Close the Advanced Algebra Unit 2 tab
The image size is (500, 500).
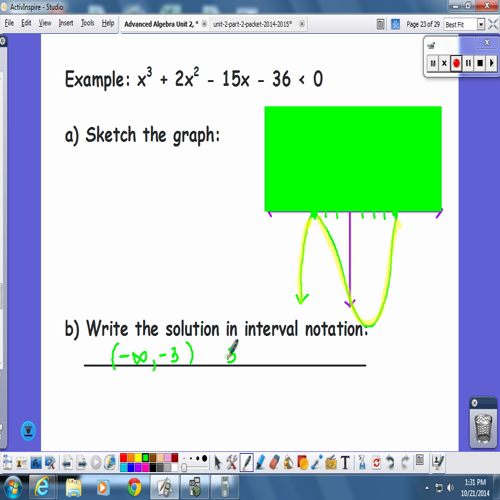204,24
